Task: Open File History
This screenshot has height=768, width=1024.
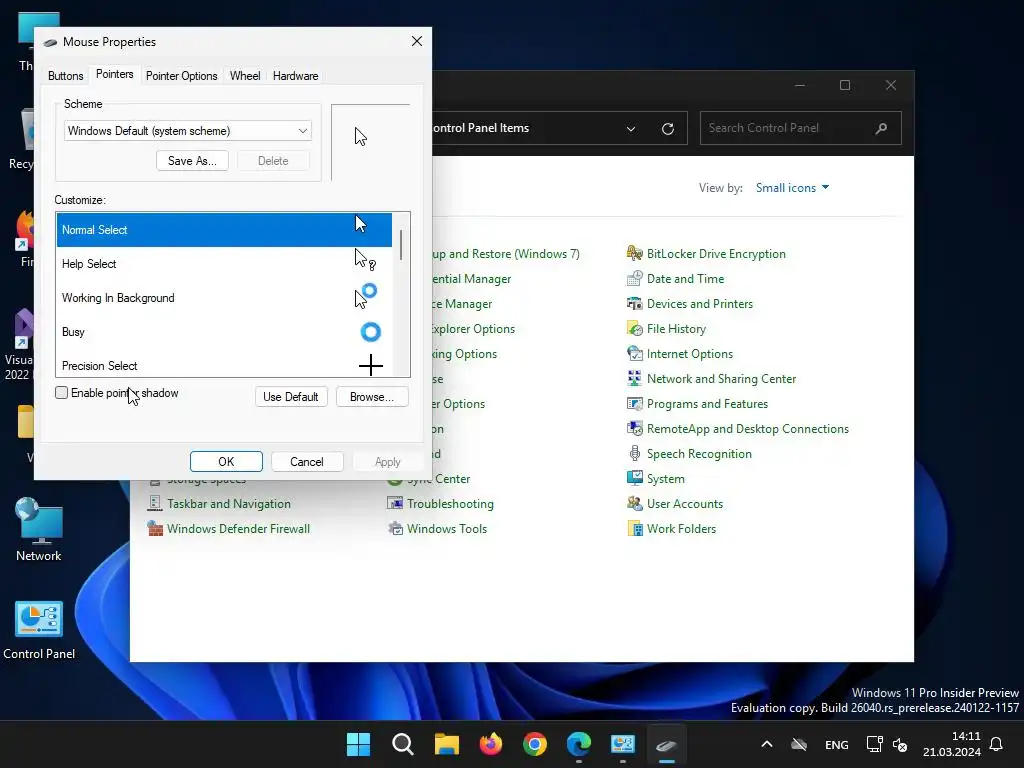Action: pyautogui.click(x=676, y=329)
